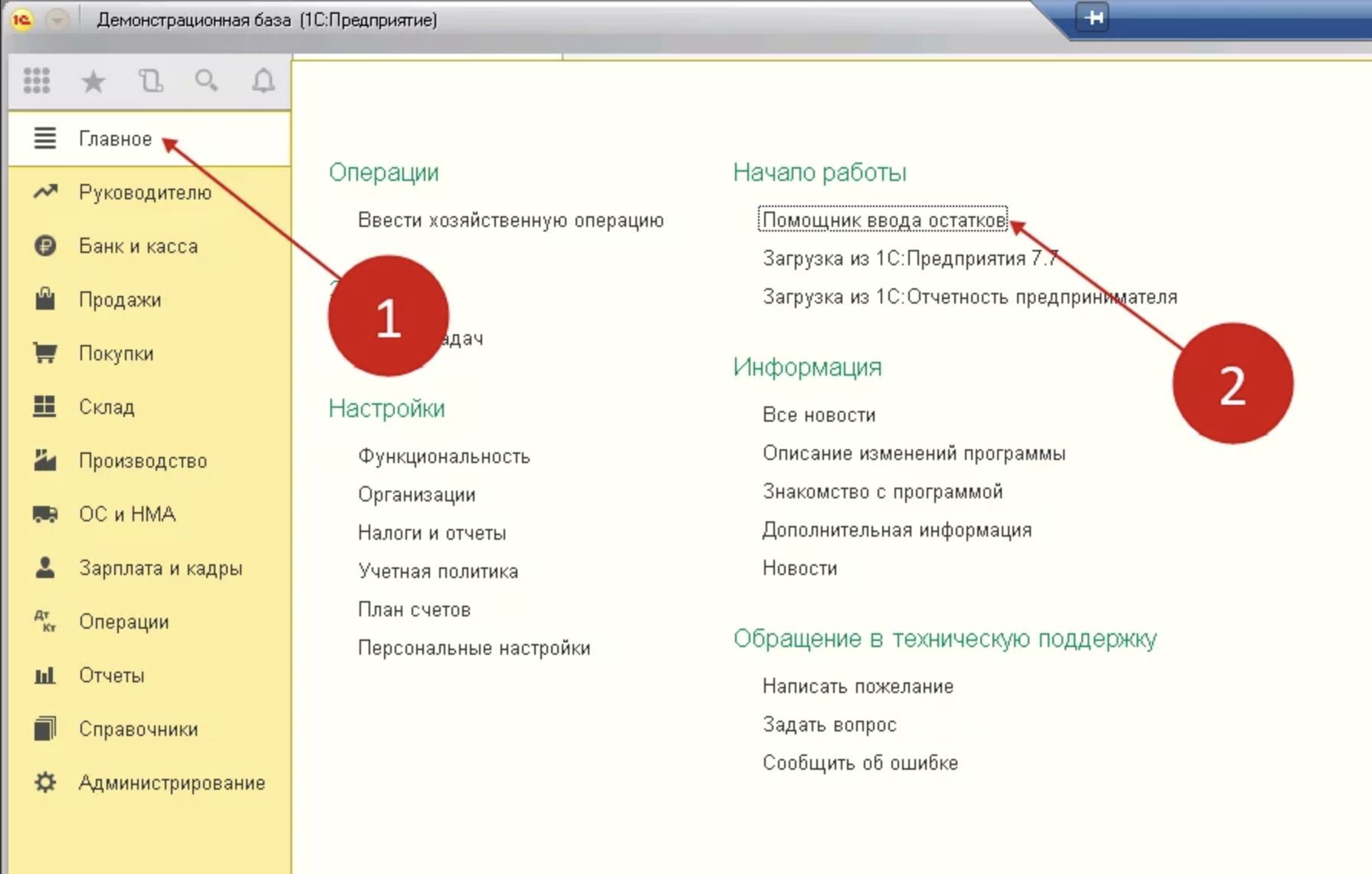Open notifications bell icon
Screen dimensions: 1372x874
263,80
